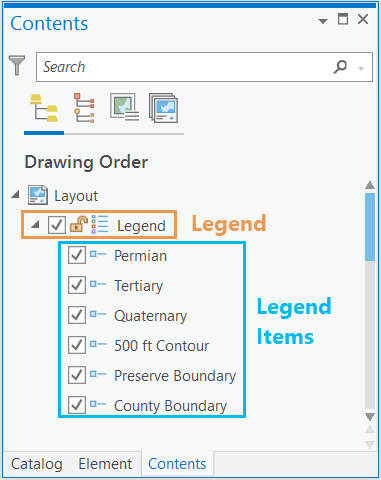Screen dimensions: 381x480
Task: Open the Contents pane options dropdown
Action: click(x=322, y=21)
